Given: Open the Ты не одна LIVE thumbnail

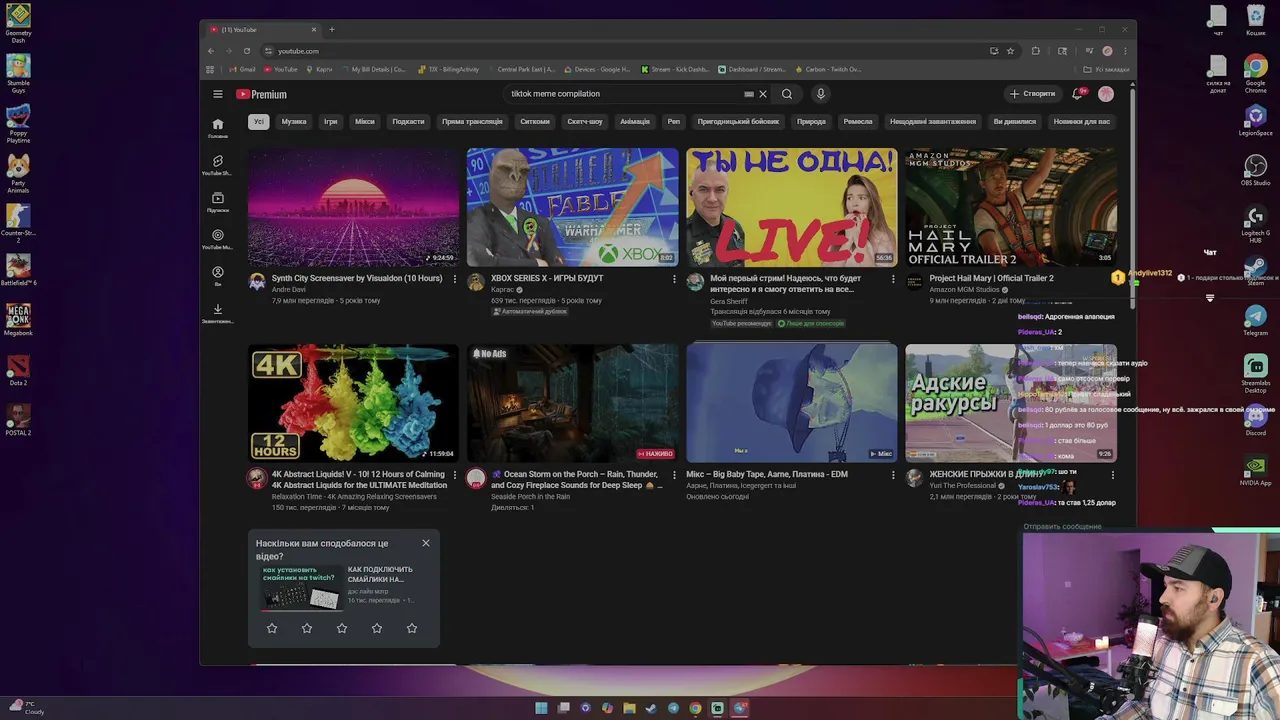Looking at the screenshot, I should pos(791,207).
